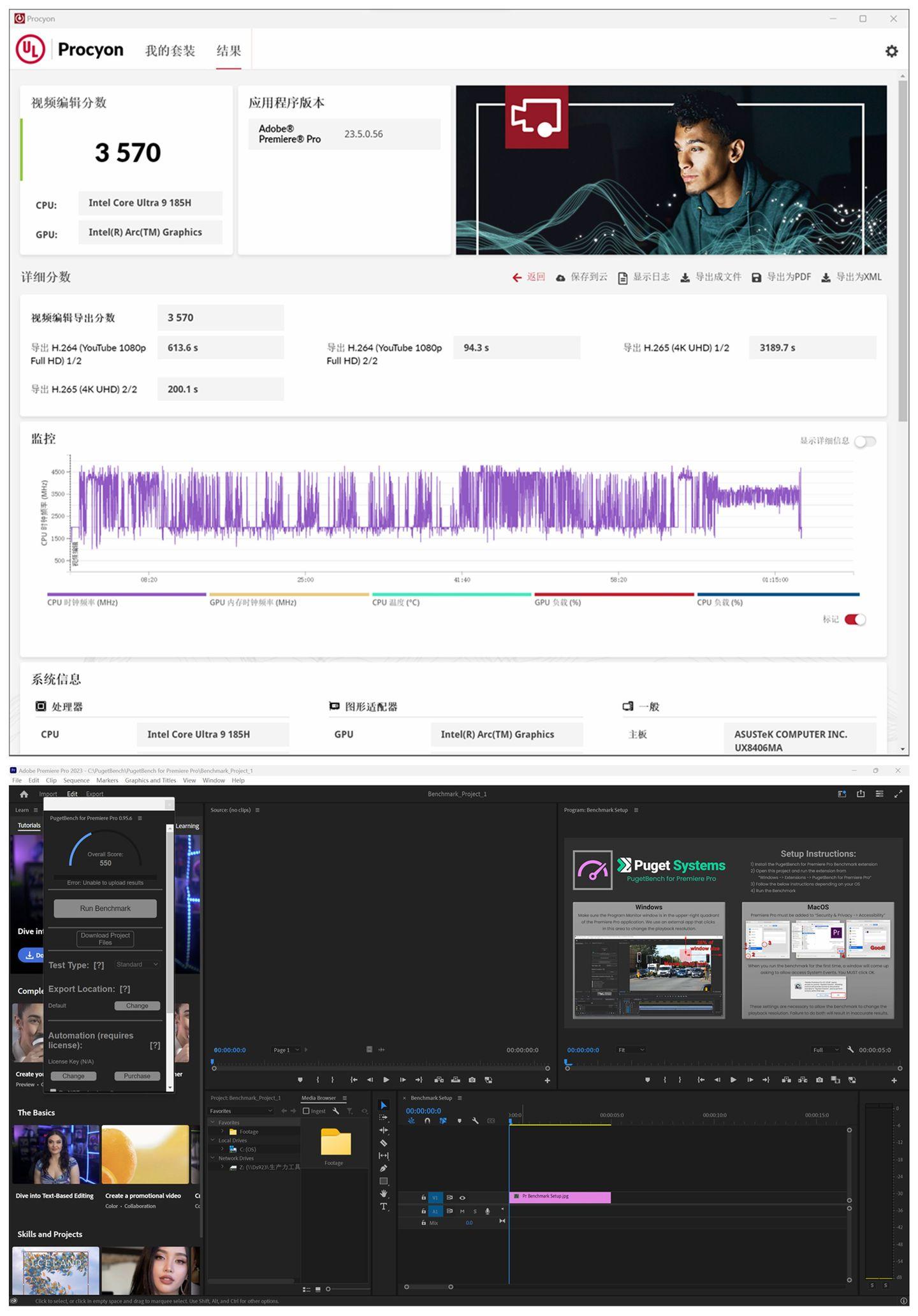The image size is (918, 1316).
Task: Click the Pr Benchmark Setup.jpg timeline clip
Action: click(x=559, y=1197)
